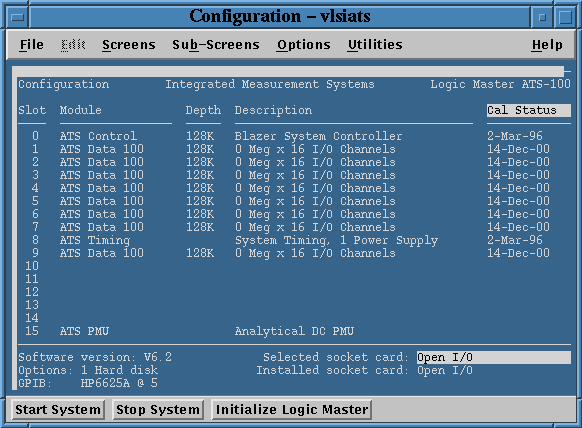The height and width of the screenshot is (428, 582).
Task: Click empty slot number 12
Action: [32, 292]
